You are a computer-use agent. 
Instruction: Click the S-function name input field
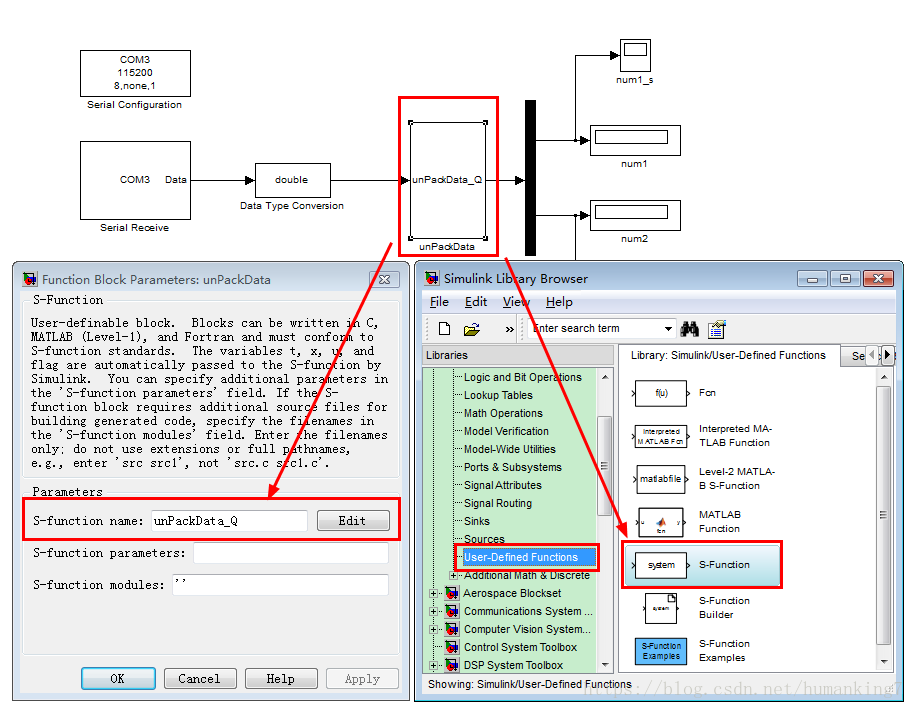click(x=230, y=521)
